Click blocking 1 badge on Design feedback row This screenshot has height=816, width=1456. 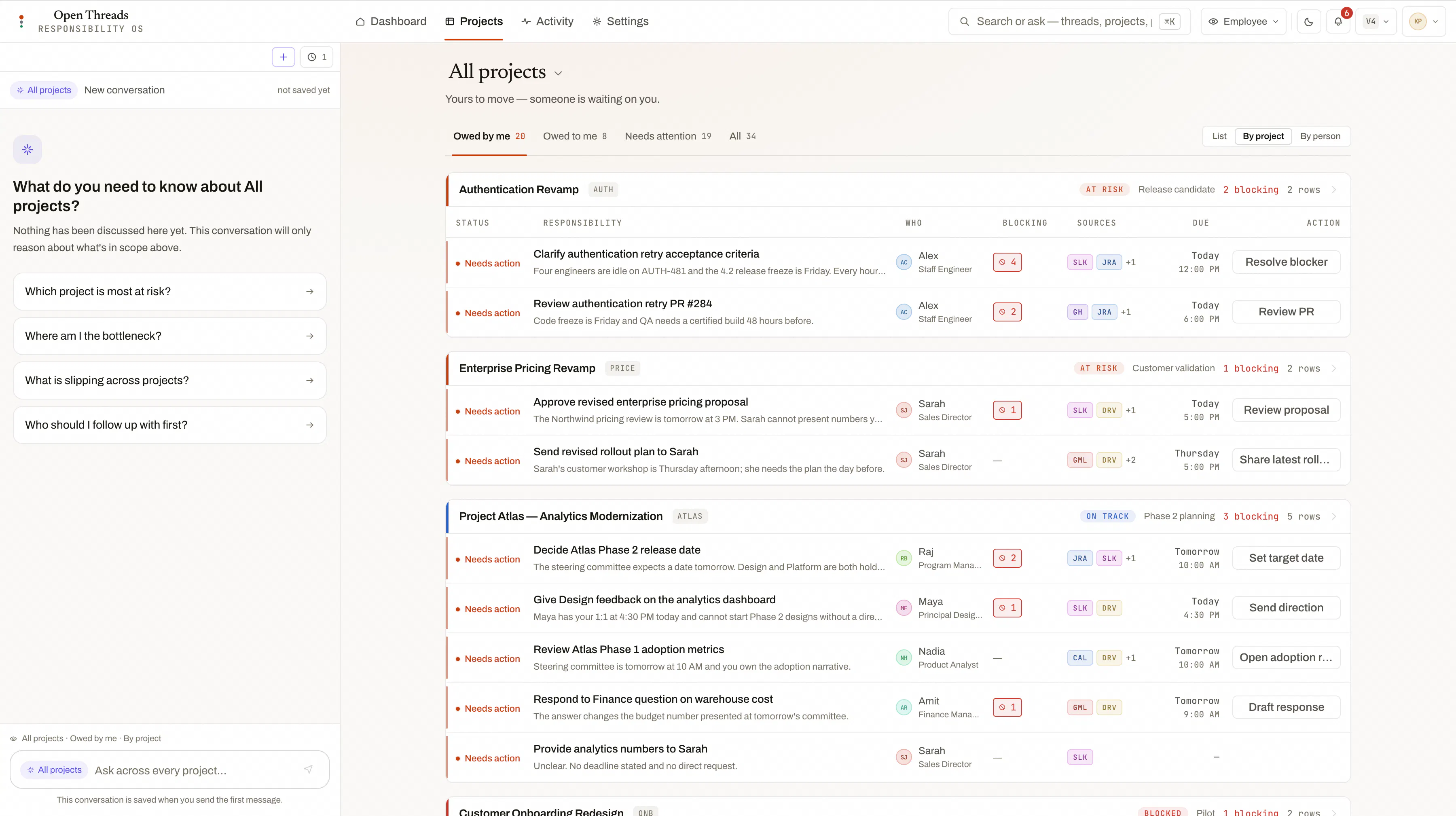point(1007,608)
